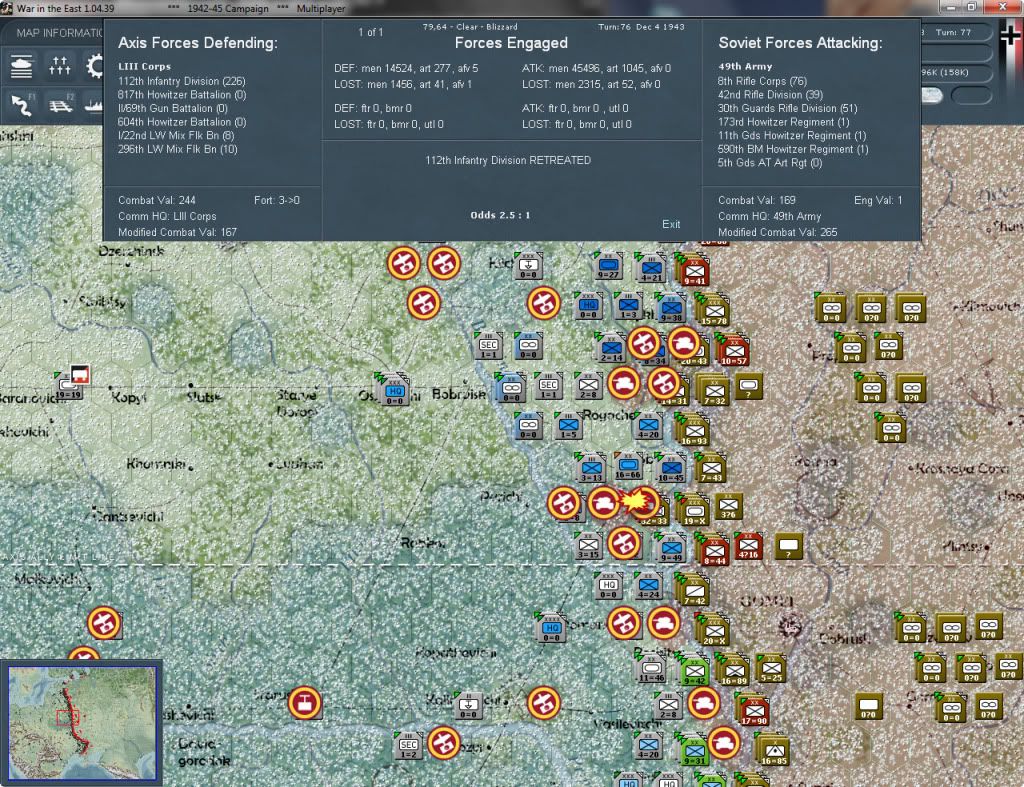1024x787 pixels.
Task: Select the HQ stack west of Bobruisk
Action: coord(394,389)
